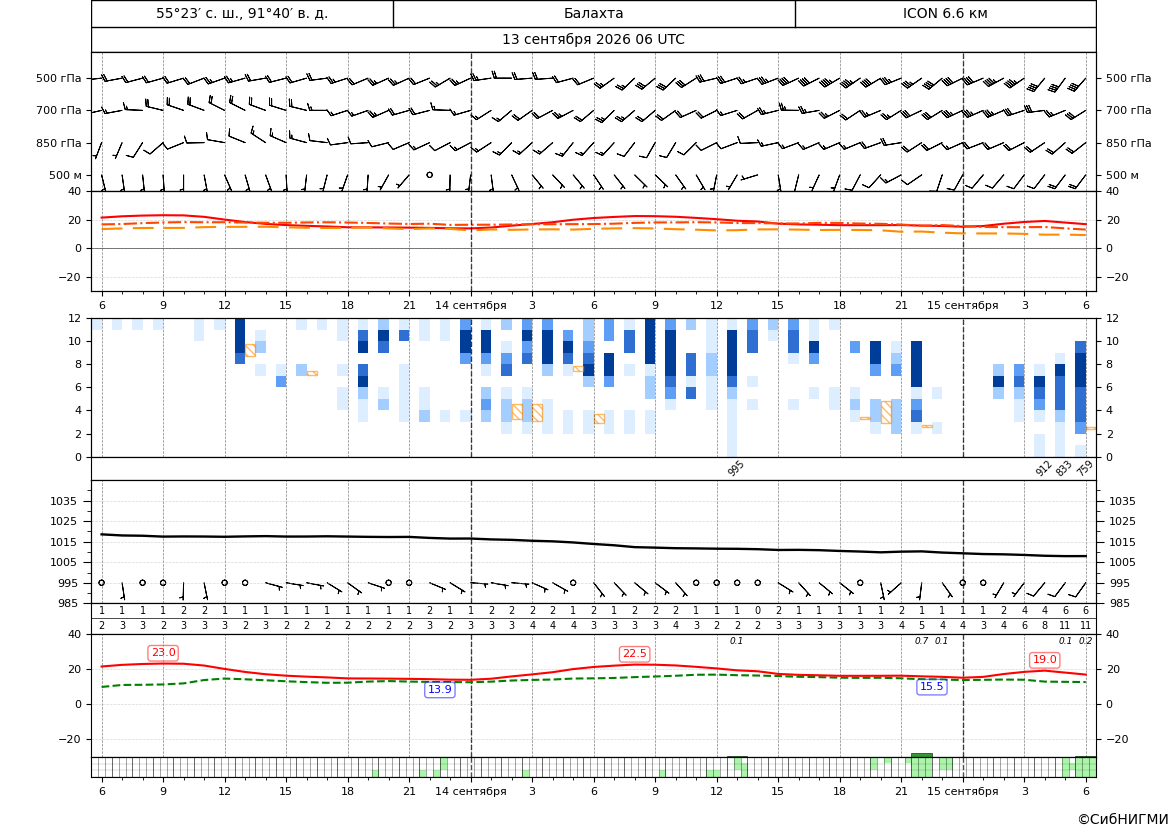The width and height of the screenshot is (1169, 827).
Task: Click the 14 сентября label under upper temperature chart
Action: (470, 305)
